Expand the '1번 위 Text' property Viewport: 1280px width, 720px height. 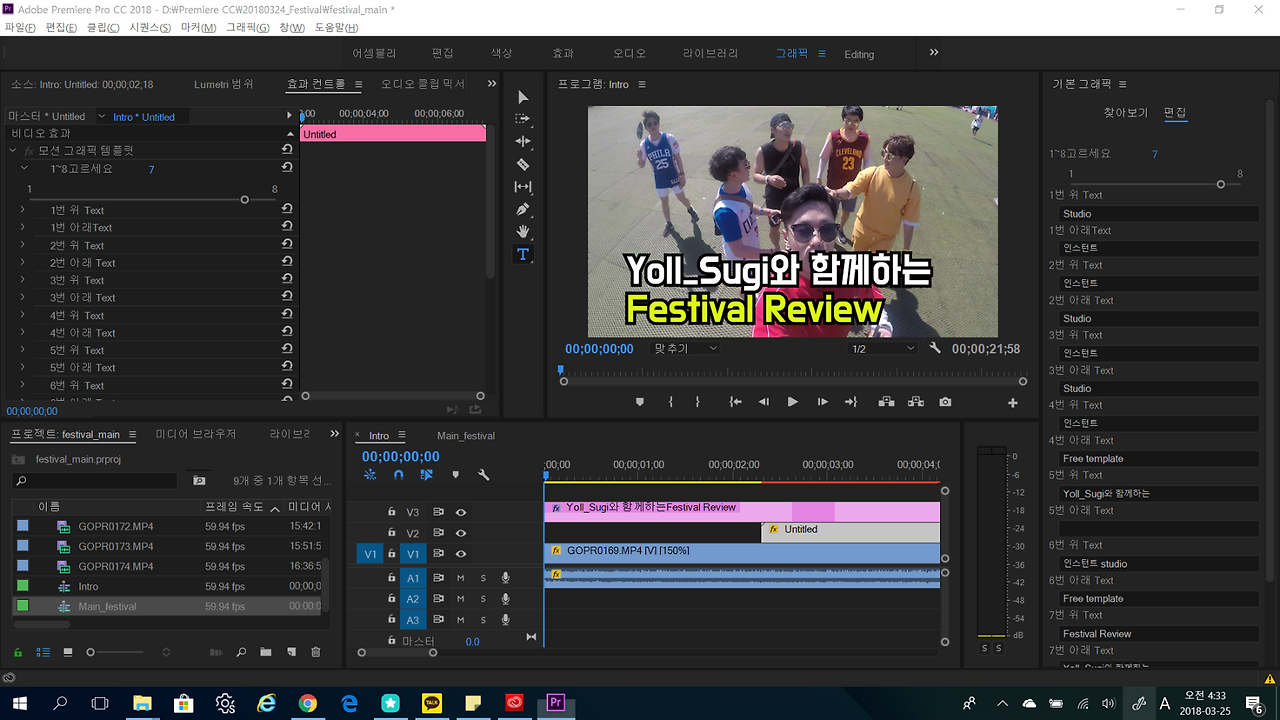point(22,210)
